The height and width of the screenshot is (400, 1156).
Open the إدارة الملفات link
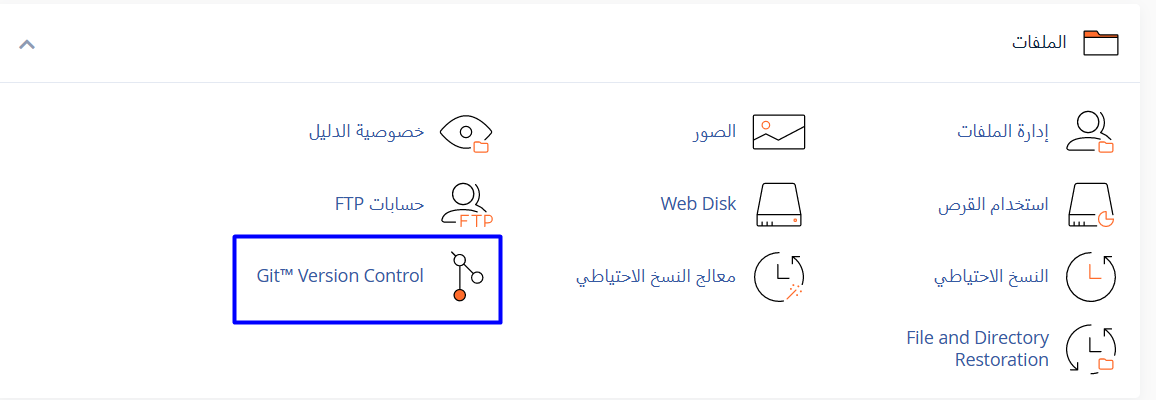click(1003, 132)
